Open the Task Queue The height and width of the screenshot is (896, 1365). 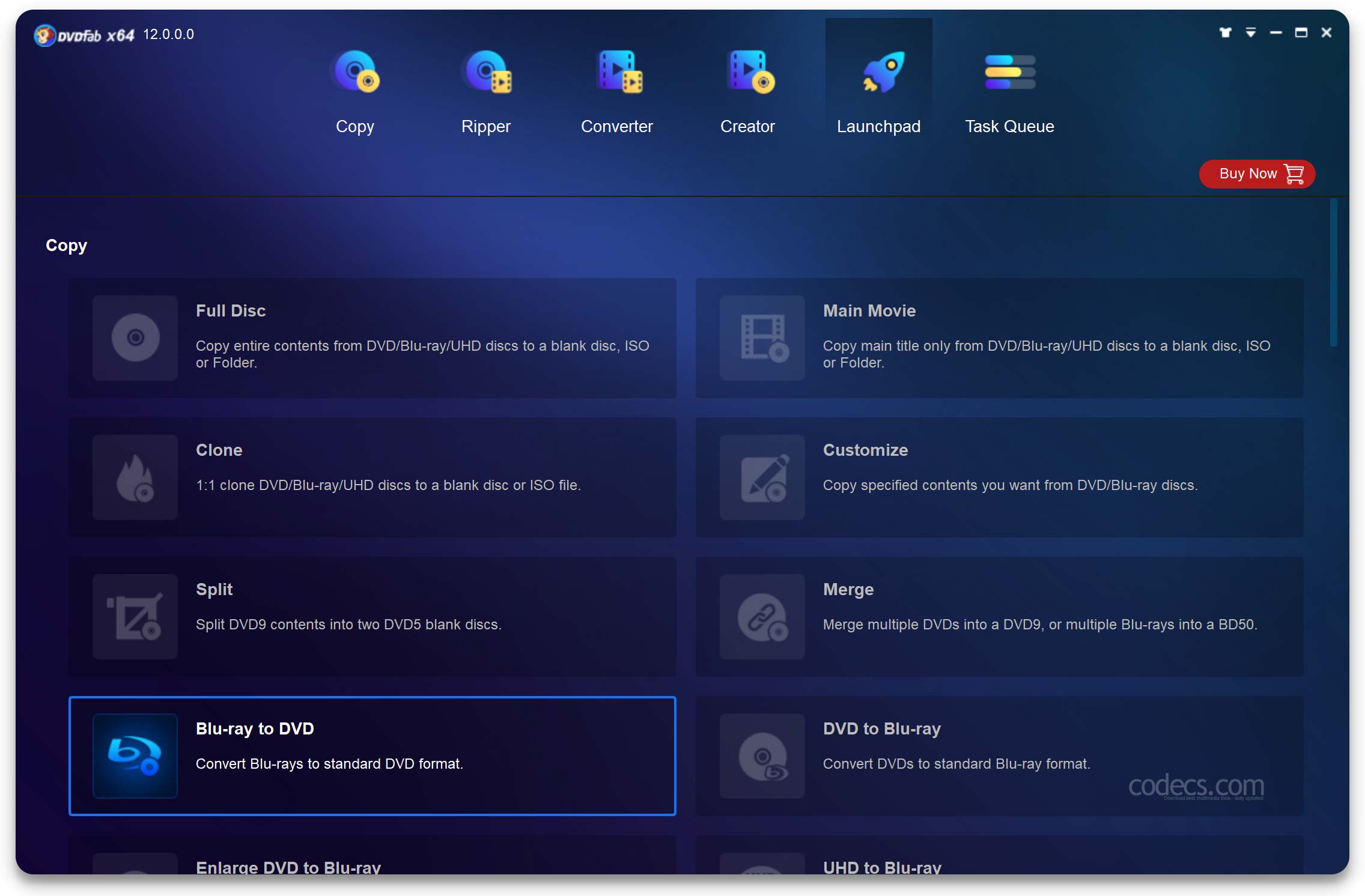pos(1009,90)
